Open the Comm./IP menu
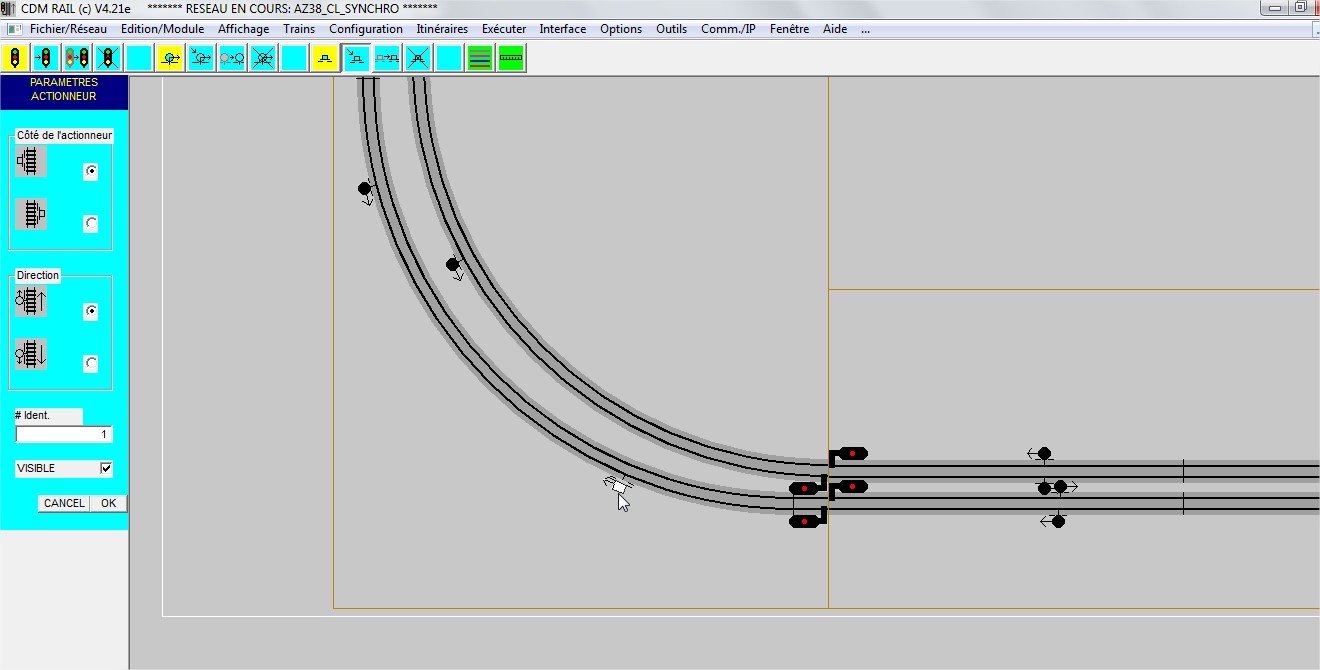Screen dimensions: 1320x670 coord(728,29)
